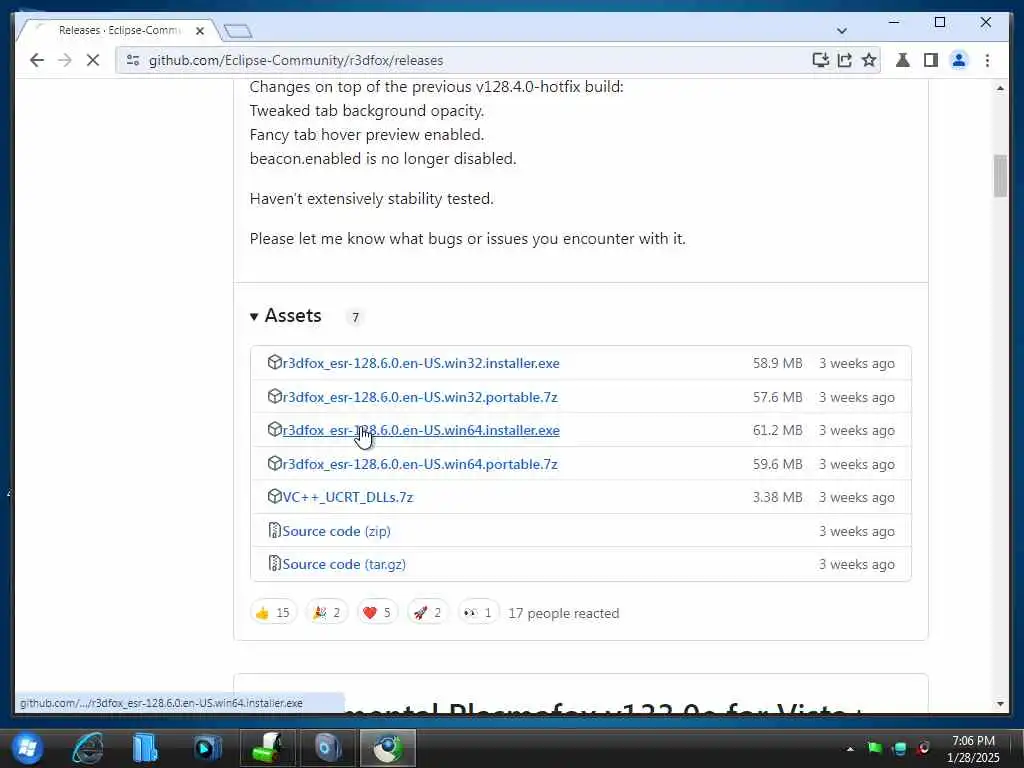The image size is (1024, 768).
Task: Click the heart reaction 5
Action: click(377, 613)
